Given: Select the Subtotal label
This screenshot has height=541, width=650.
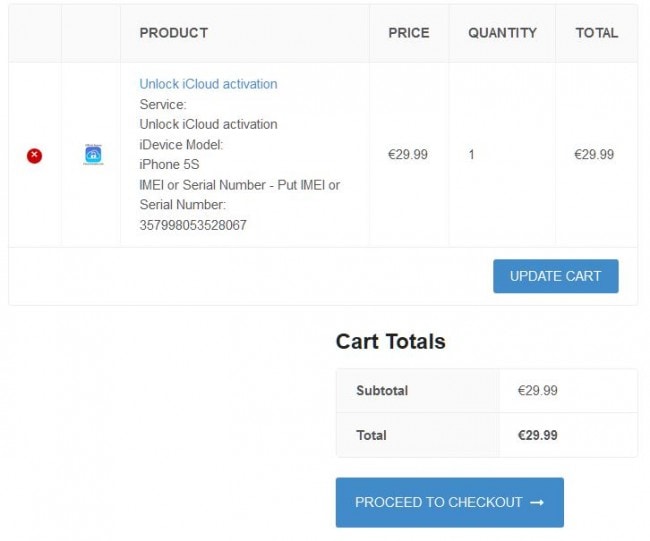Looking at the screenshot, I should [382, 391].
